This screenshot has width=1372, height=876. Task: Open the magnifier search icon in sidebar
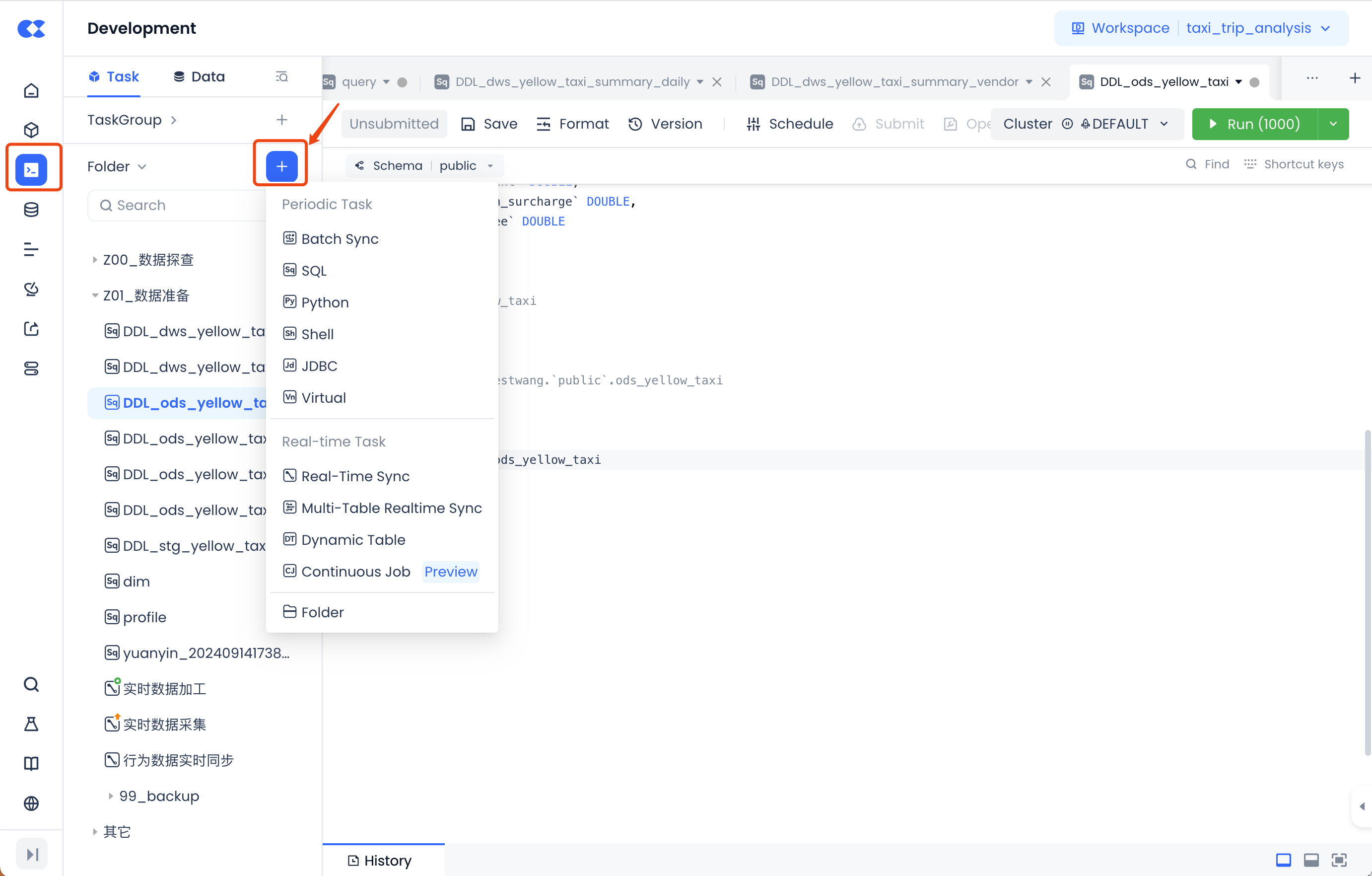(x=31, y=684)
